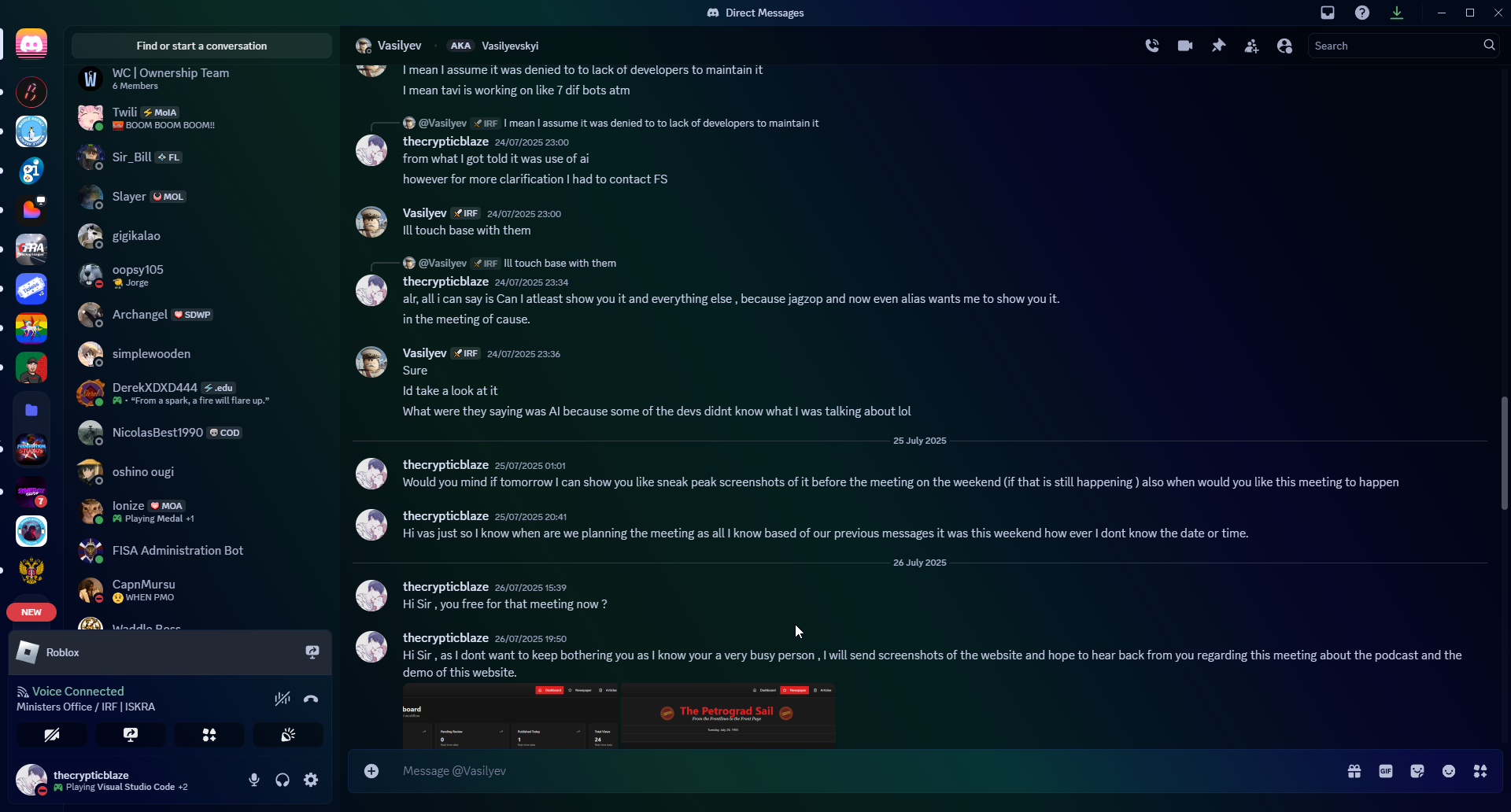Viewport: 1511px width, 812px height.
Task: Open the Activities menu in voice panel
Action: pyautogui.click(x=209, y=735)
